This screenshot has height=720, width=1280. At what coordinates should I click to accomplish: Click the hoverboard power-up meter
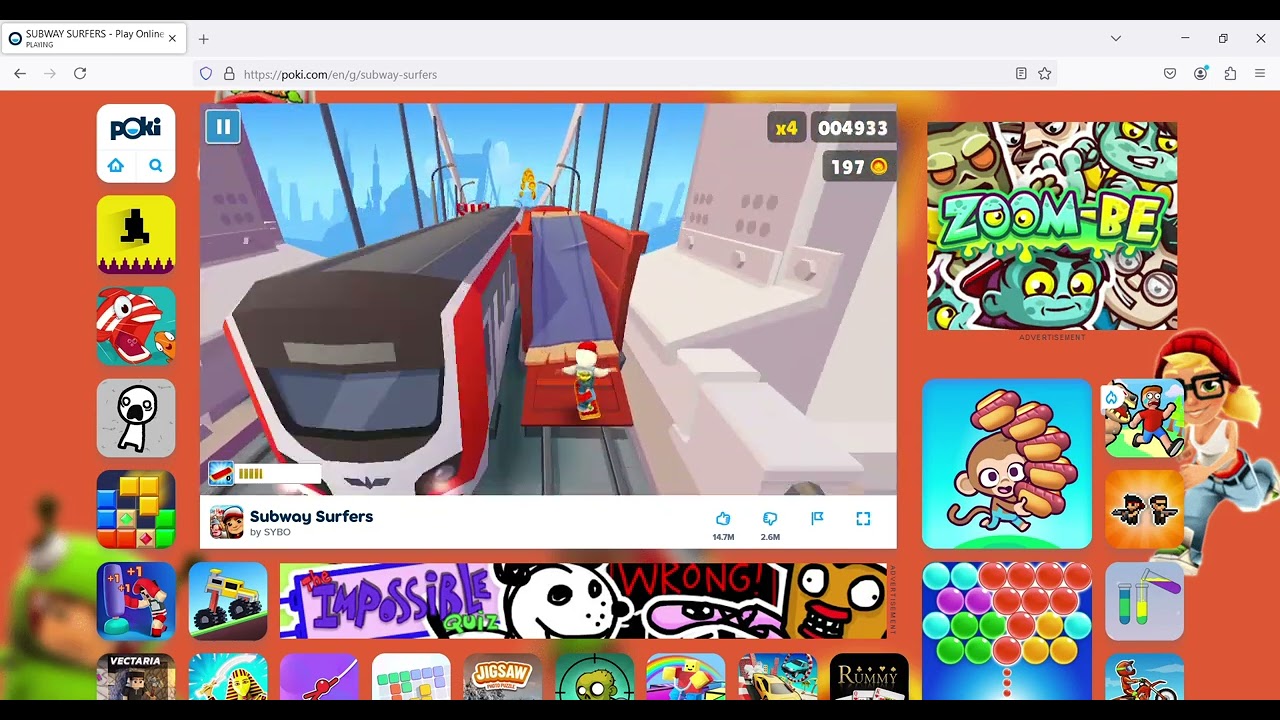click(264, 473)
